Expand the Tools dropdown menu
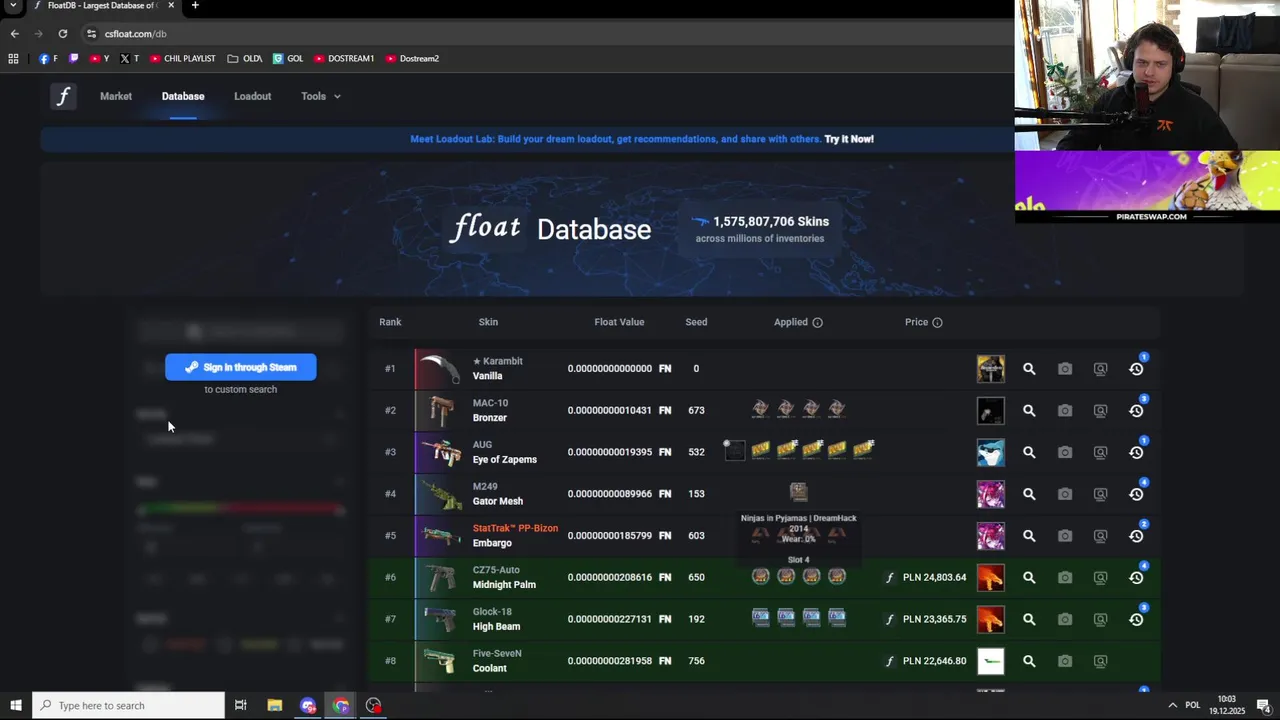The image size is (1280, 720). click(321, 96)
